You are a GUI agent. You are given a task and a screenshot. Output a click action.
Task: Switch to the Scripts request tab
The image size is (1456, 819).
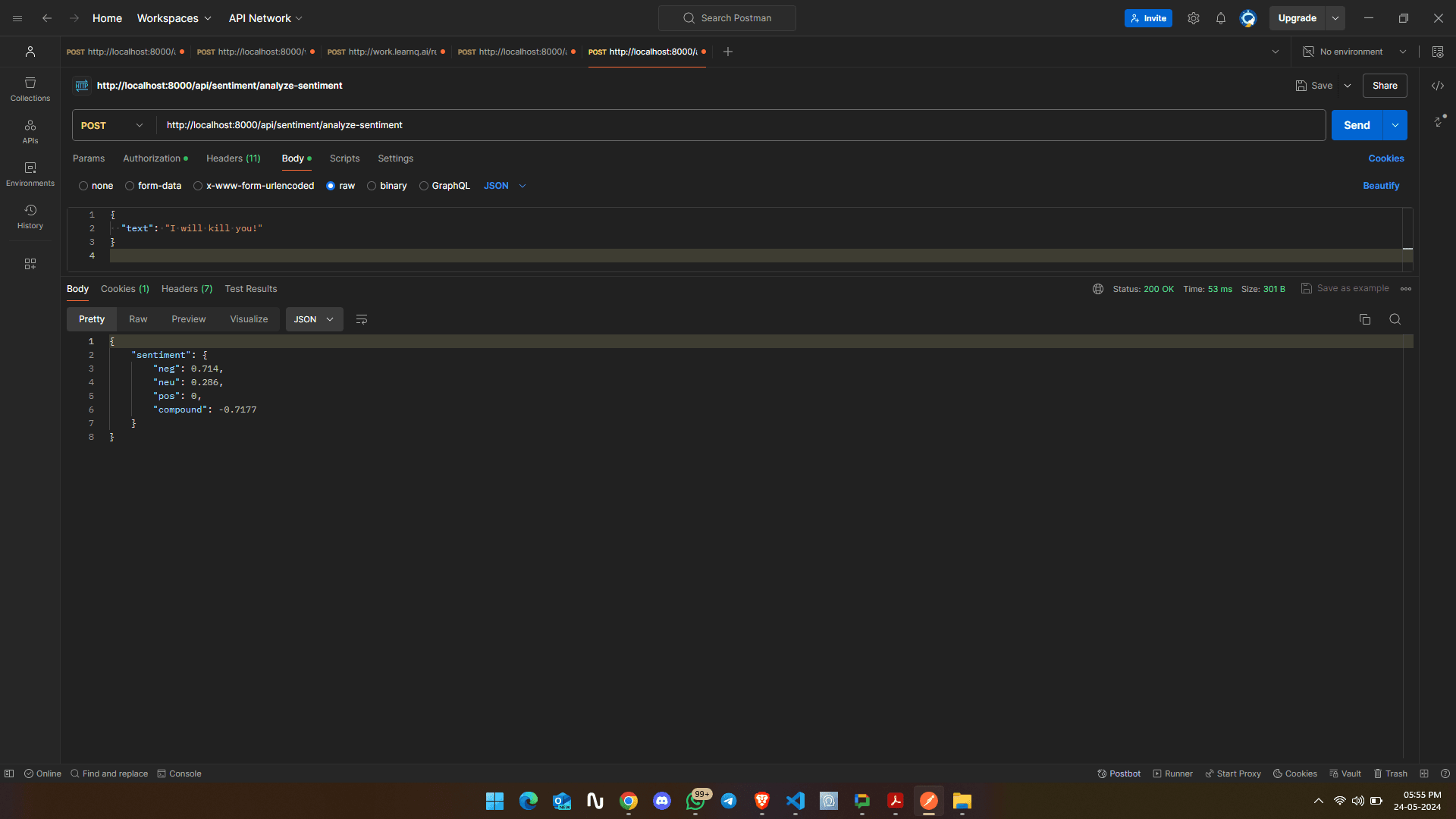pyautogui.click(x=344, y=158)
